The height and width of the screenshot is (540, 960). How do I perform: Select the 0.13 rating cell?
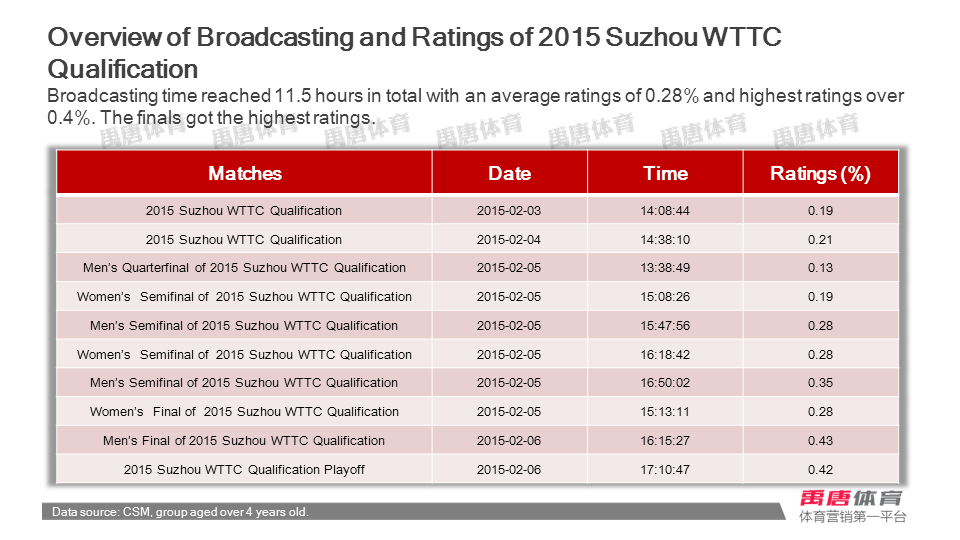[820, 268]
